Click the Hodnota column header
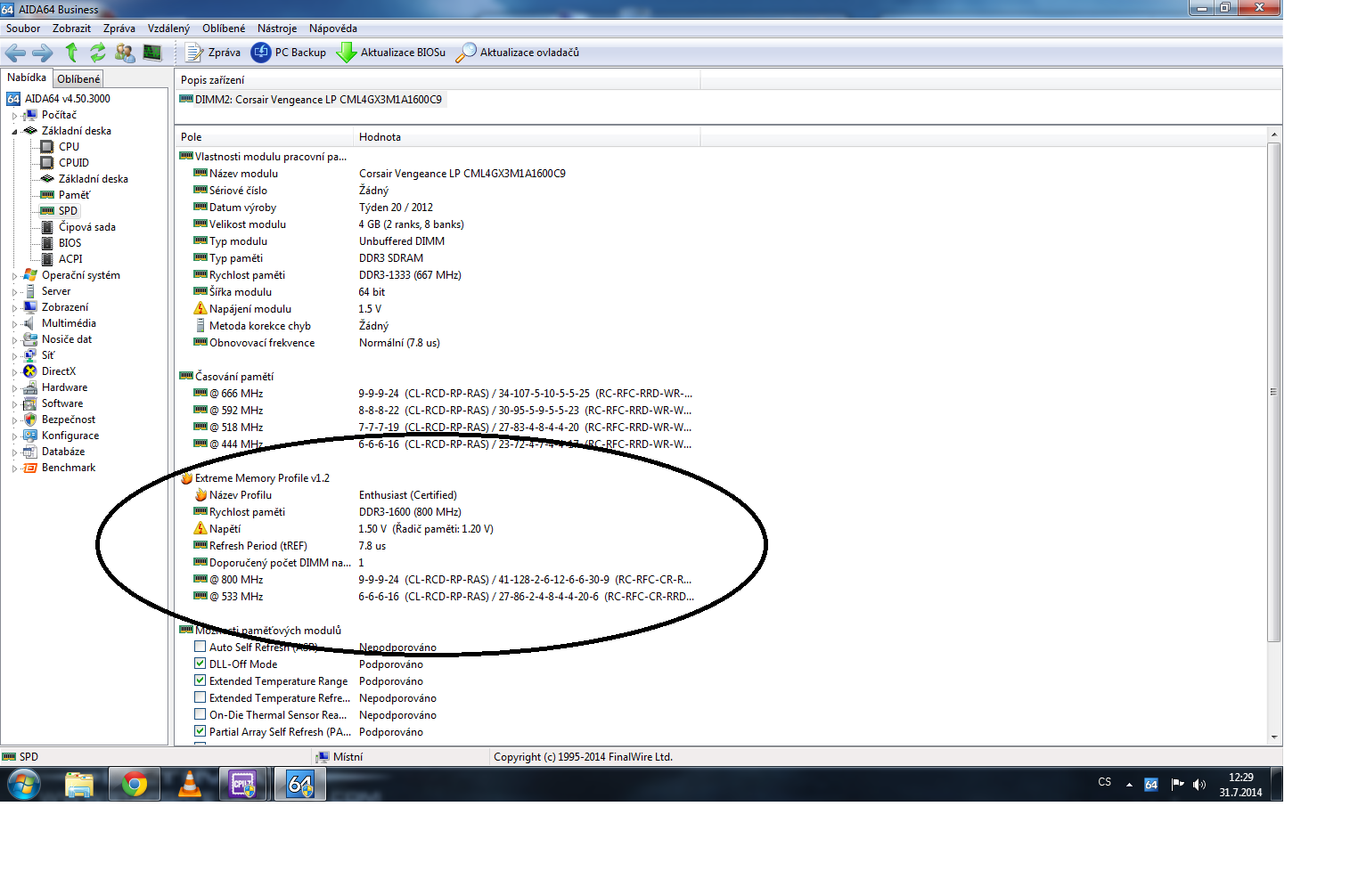The height and width of the screenshot is (896, 1358). (x=527, y=137)
